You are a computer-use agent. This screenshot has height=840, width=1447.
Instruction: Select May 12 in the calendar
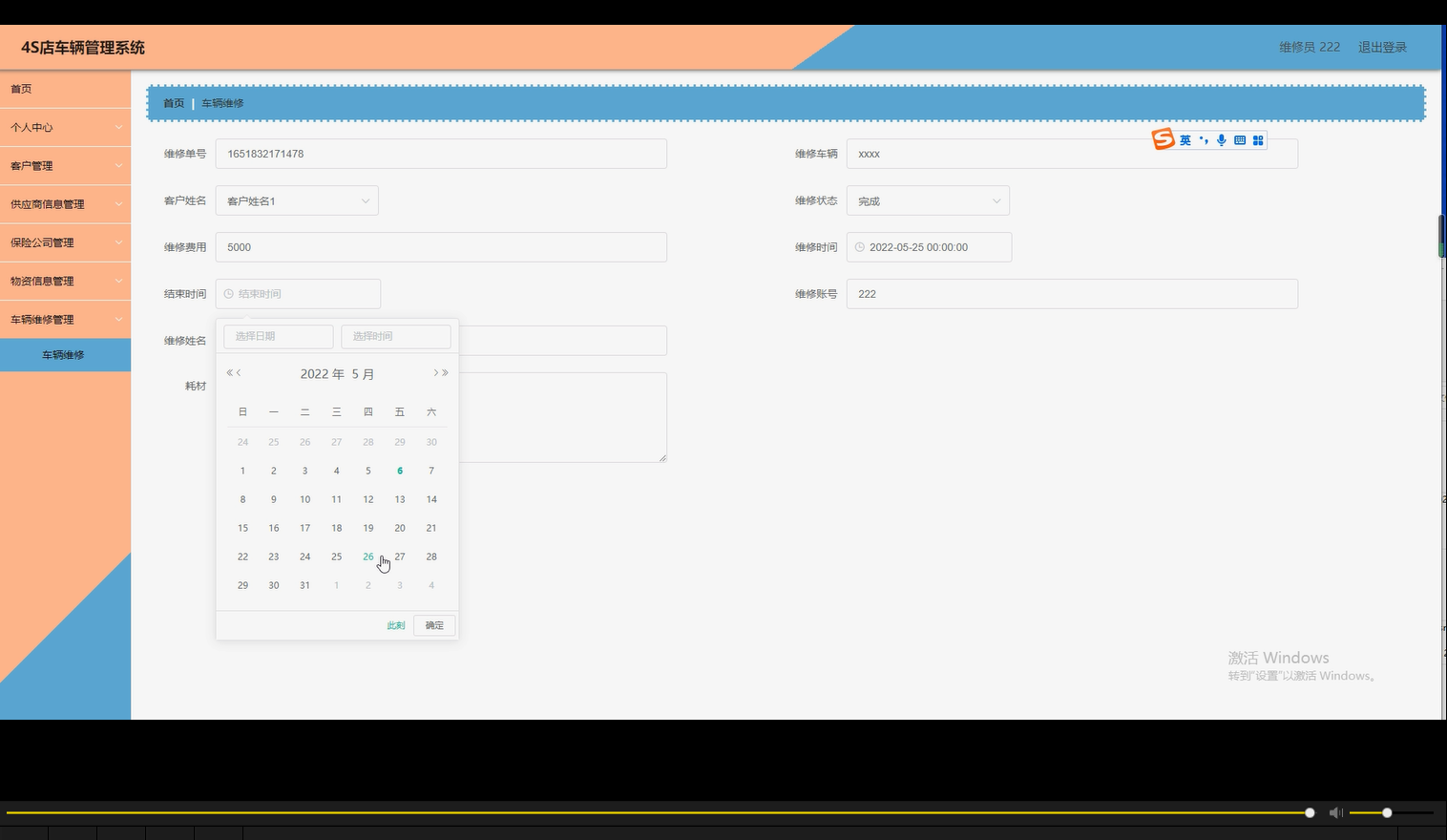[x=368, y=499]
